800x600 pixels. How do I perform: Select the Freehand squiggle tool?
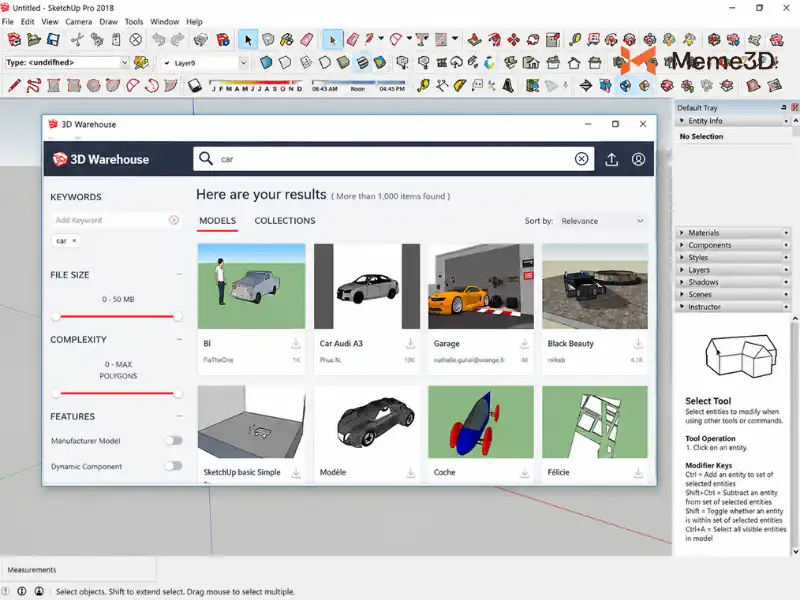pyautogui.click(x=34, y=85)
